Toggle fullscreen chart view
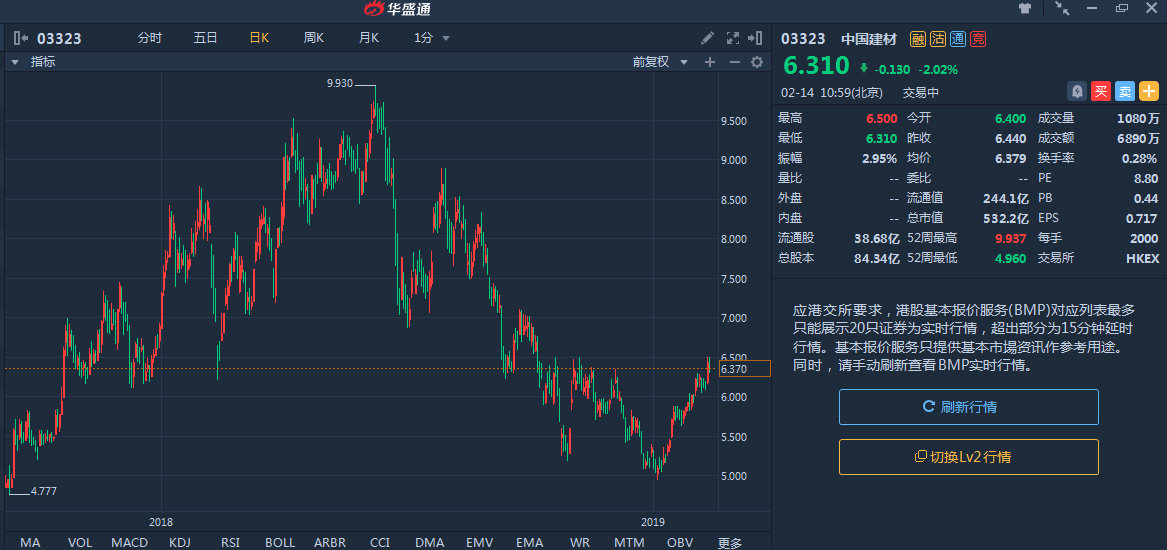The height and width of the screenshot is (550, 1167). tap(732, 38)
